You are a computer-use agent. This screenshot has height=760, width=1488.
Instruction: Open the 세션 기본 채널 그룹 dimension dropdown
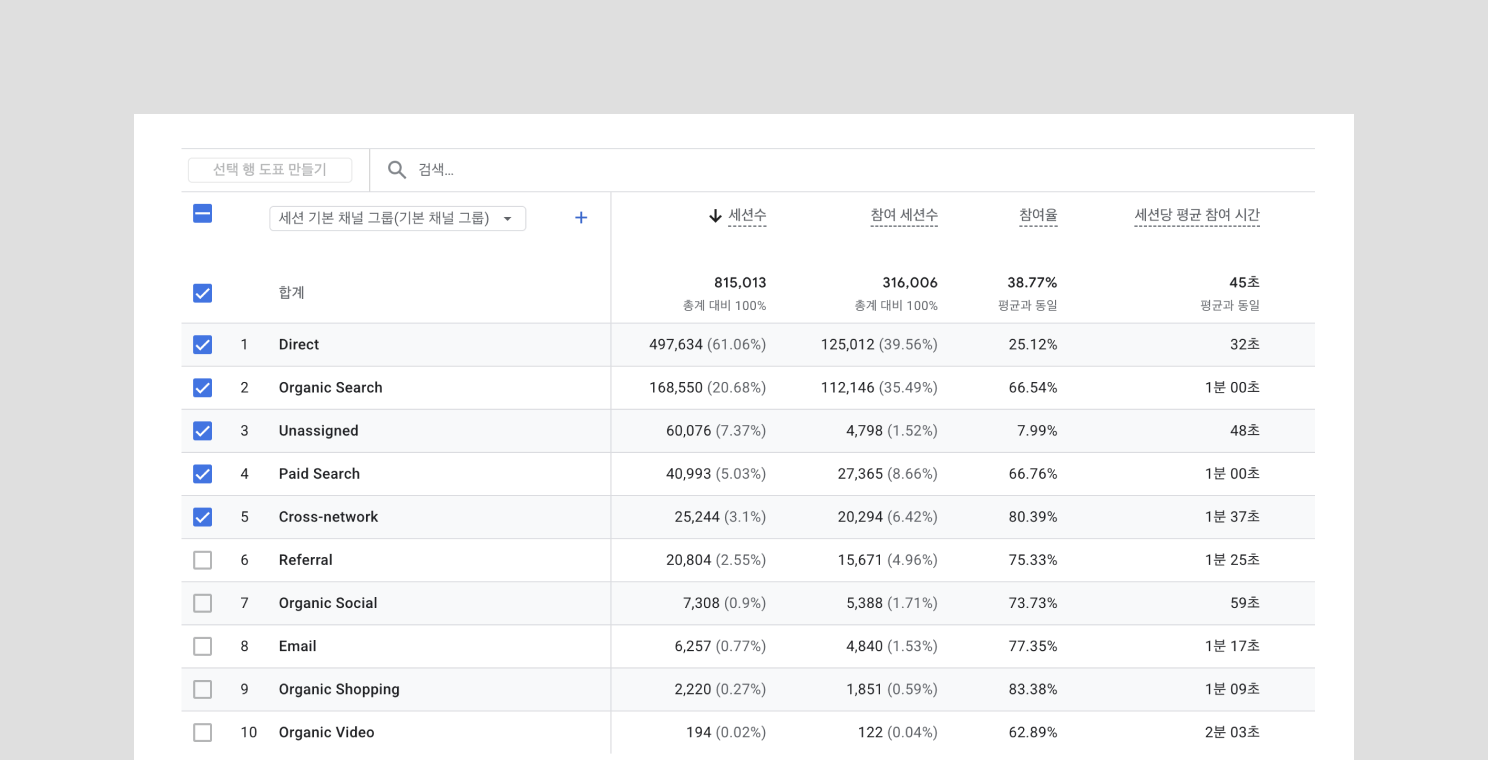pos(397,218)
